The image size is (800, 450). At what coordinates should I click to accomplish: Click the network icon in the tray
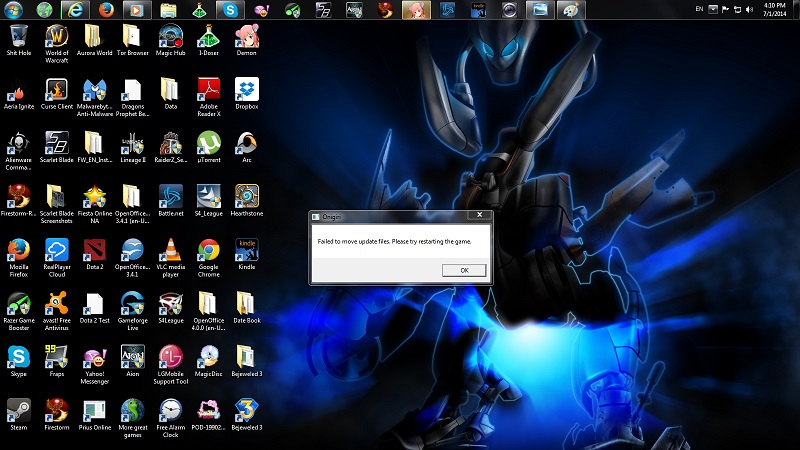(x=737, y=9)
